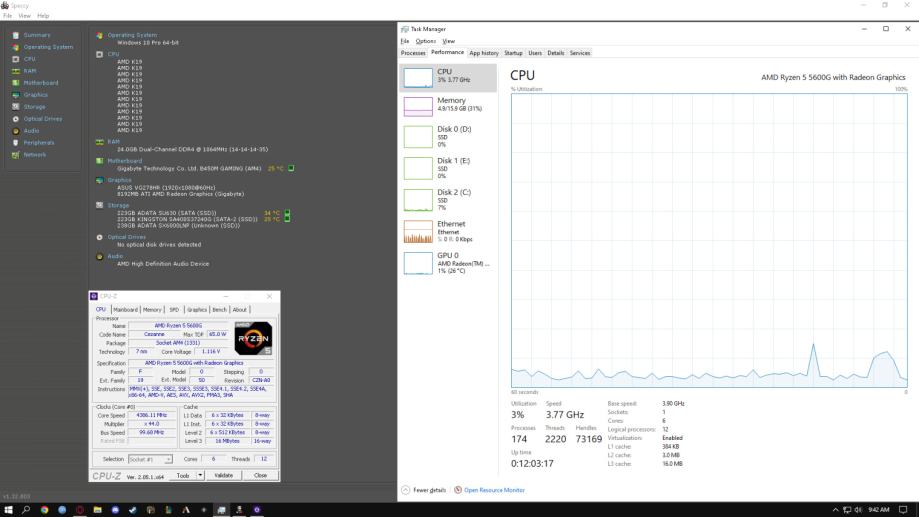Open Task Manager Options menu
The width and height of the screenshot is (919, 517).
(426, 41)
